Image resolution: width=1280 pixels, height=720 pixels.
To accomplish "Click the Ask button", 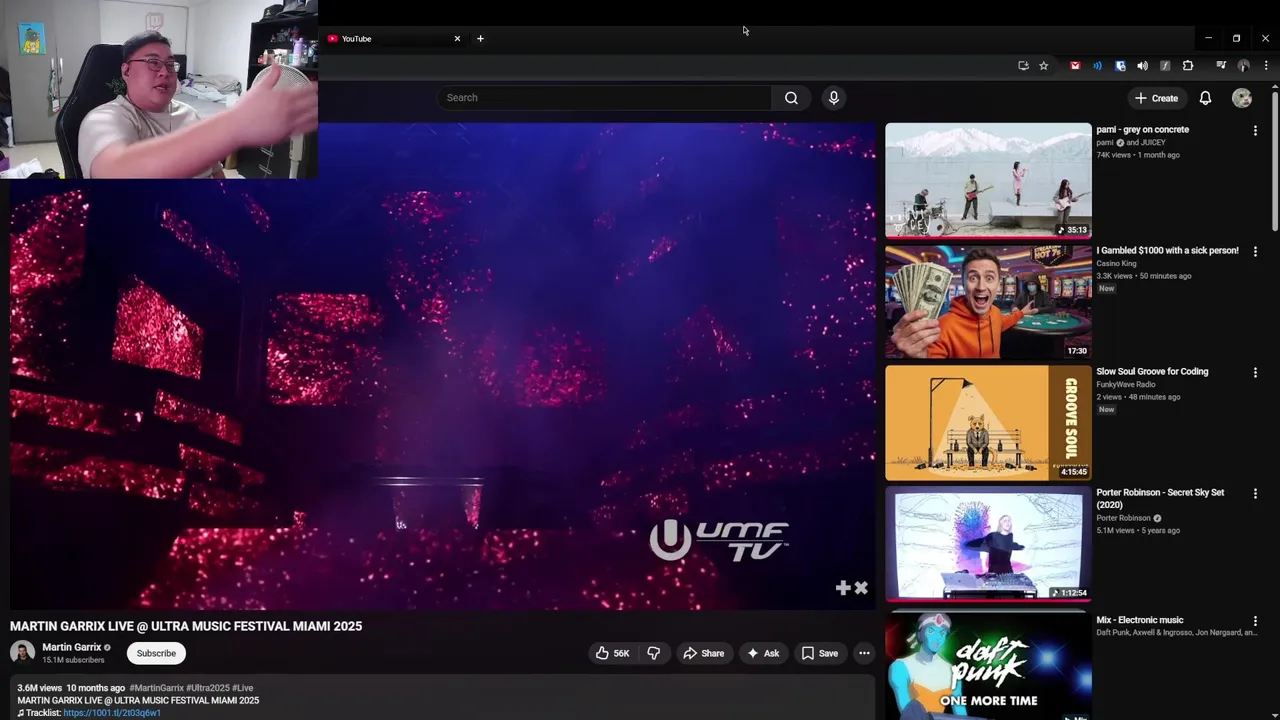I will [x=762, y=653].
